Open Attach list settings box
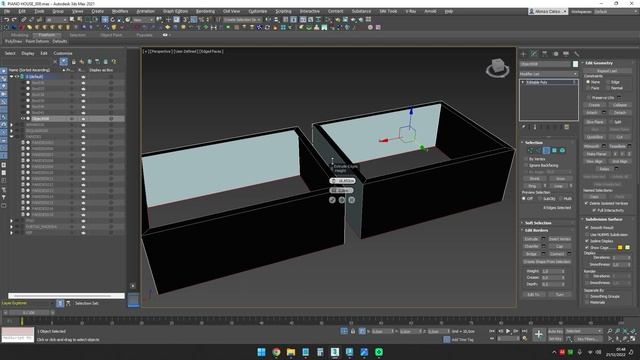Screen dimensions: 640x360 [604, 113]
